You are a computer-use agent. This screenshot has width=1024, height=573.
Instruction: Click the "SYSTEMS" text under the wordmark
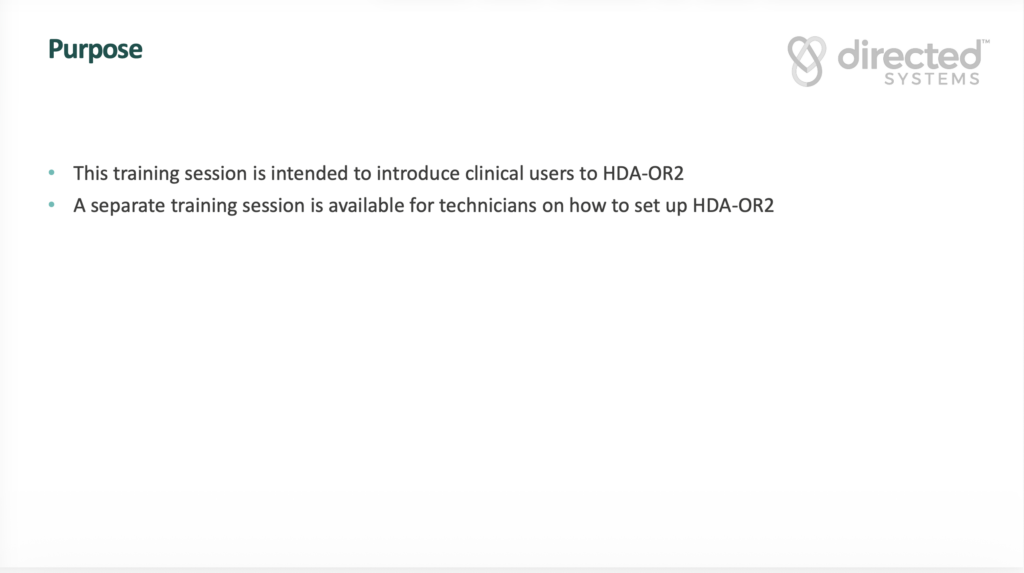point(932,79)
